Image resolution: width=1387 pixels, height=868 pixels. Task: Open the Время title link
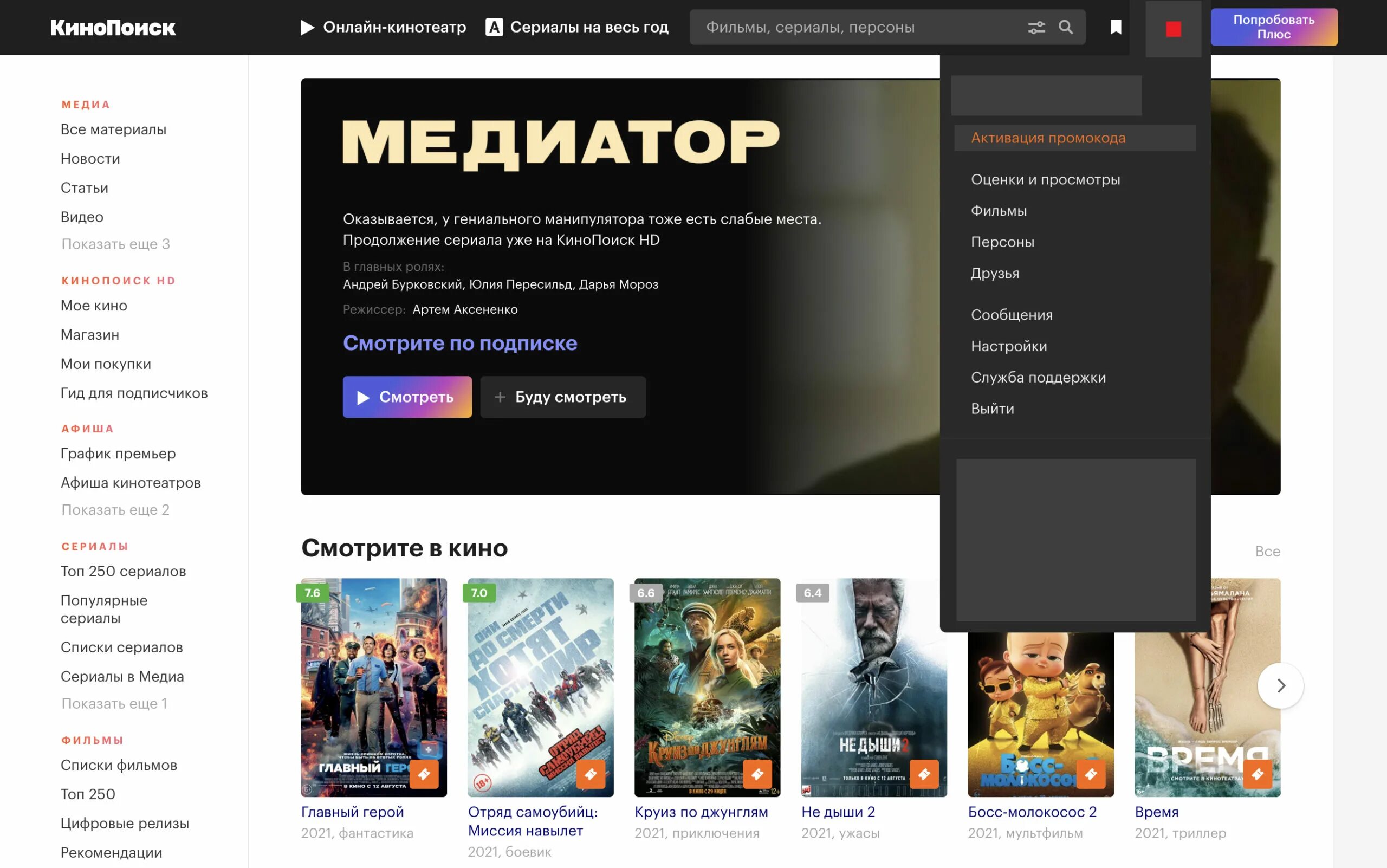coord(1156,812)
